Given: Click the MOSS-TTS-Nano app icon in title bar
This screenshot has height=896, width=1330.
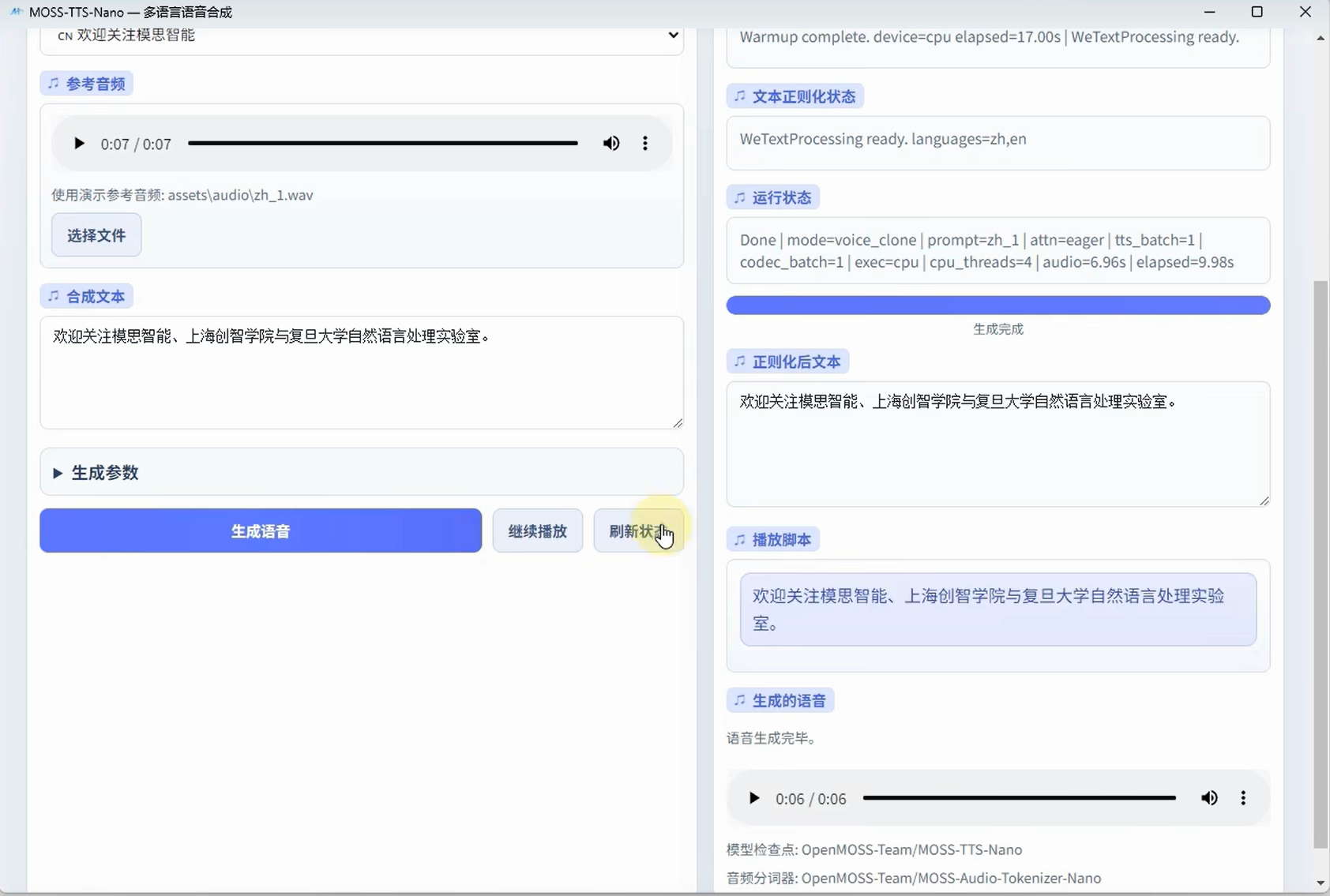Looking at the screenshot, I should [16, 12].
